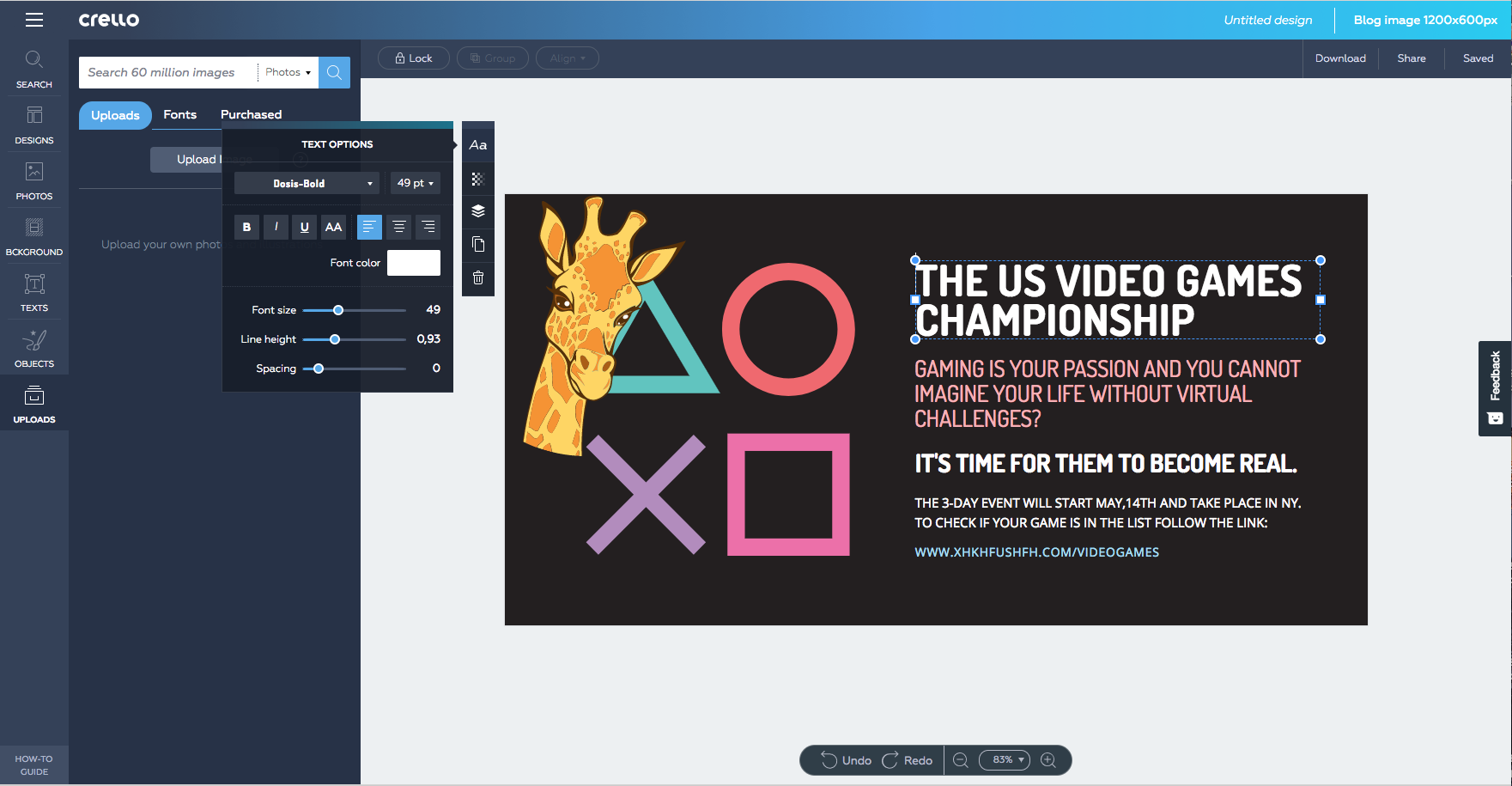Align text to the right
Screen dimensions: 1512x786
point(428,227)
